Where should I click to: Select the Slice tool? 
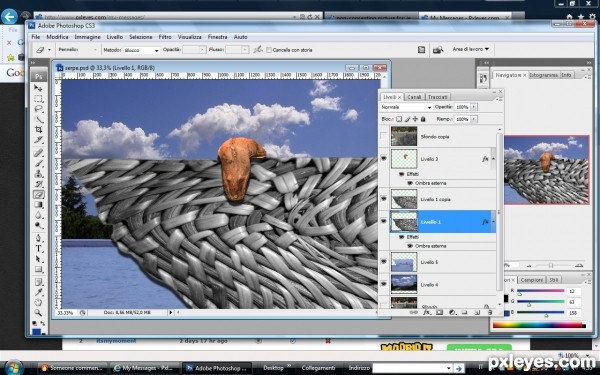[x=38, y=140]
